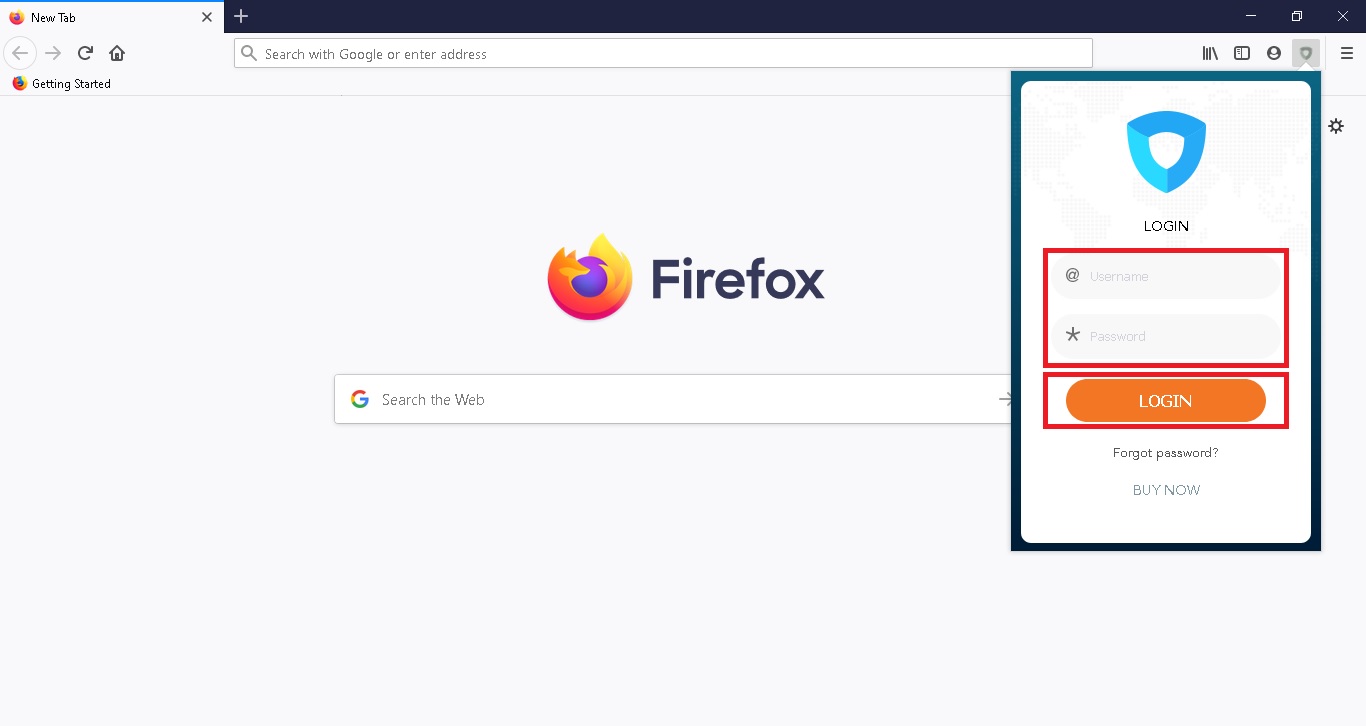This screenshot has width=1366, height=726.
Task: Minimize the Firefox window
Action: [1251, 16]
